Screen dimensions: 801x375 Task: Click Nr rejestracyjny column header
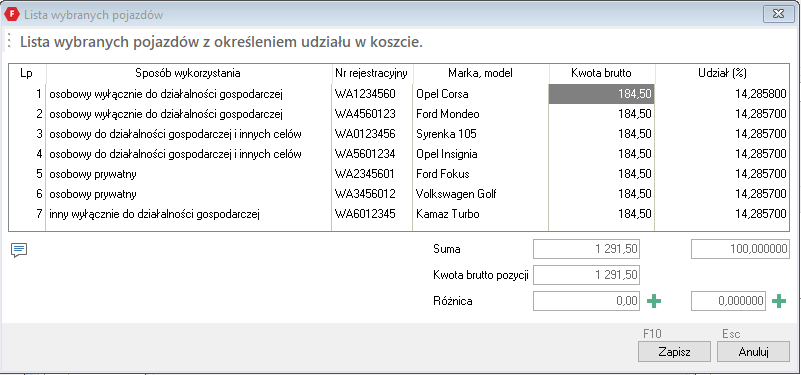click(x=372, y=73)
